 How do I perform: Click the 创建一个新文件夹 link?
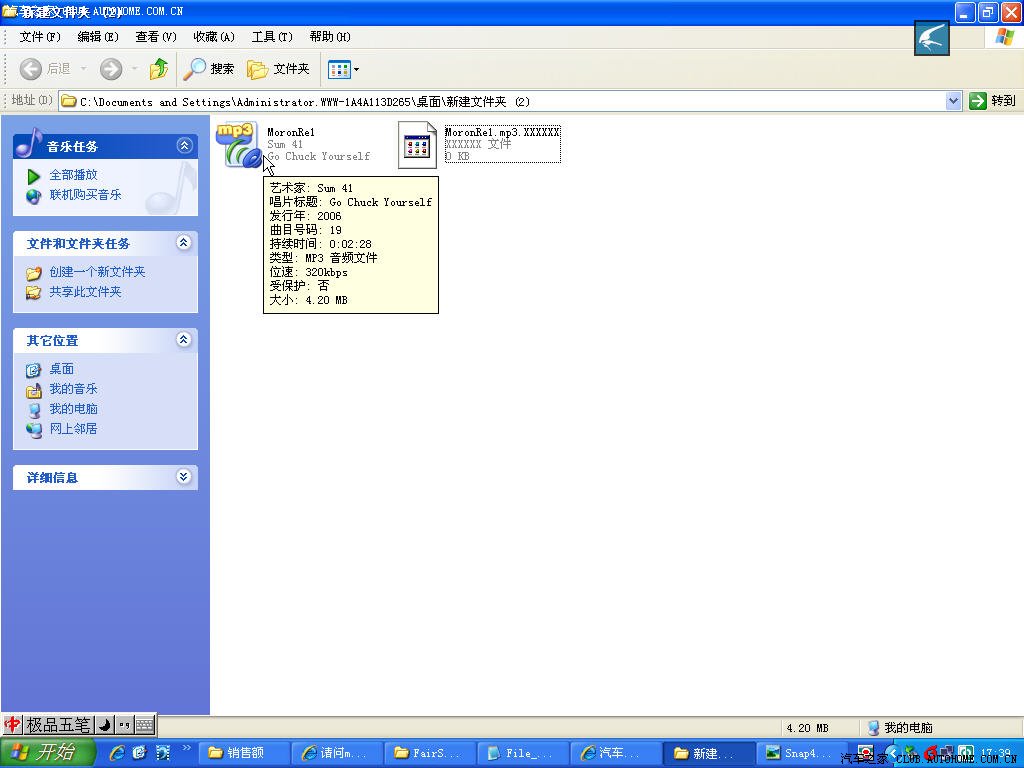click(97, 272)
